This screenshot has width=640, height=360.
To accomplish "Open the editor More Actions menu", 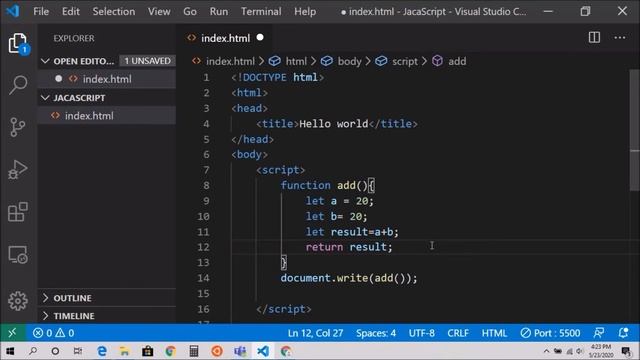I will pos(620,38).
